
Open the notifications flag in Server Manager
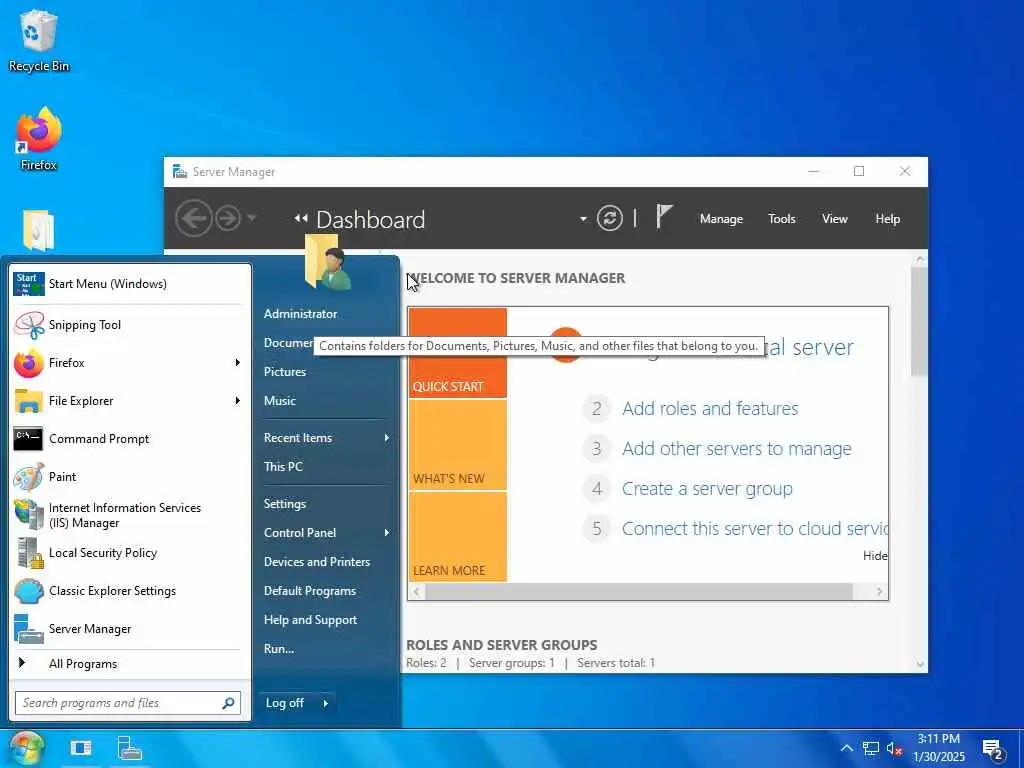click(664, 216)
